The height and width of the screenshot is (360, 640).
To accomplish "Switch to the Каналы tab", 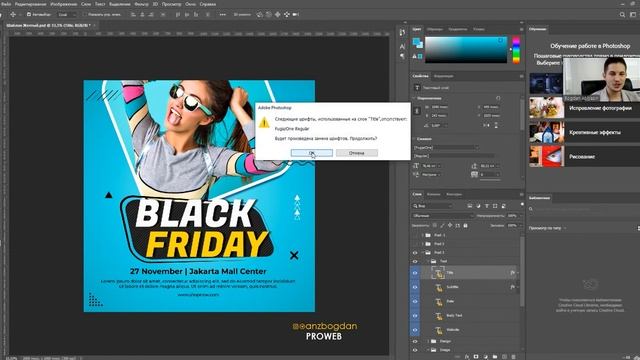I will (433, 194).
